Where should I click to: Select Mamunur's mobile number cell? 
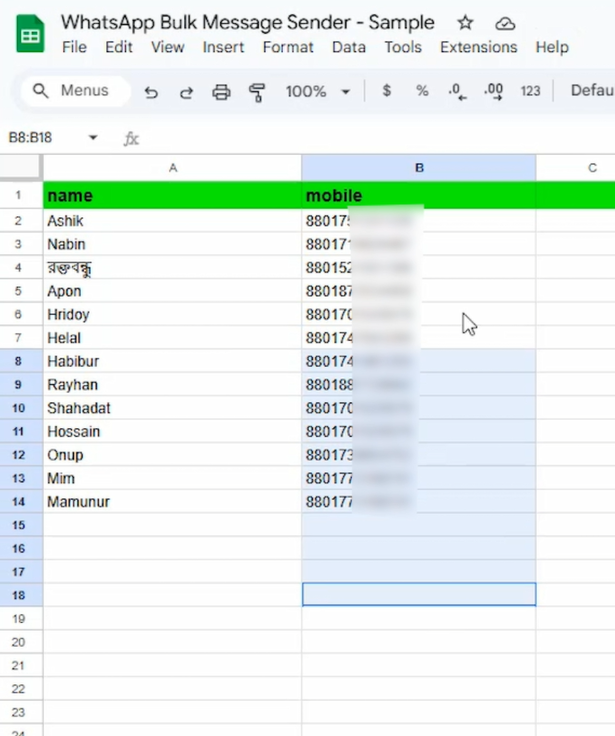pyautogui.click(x=419, y=502)
